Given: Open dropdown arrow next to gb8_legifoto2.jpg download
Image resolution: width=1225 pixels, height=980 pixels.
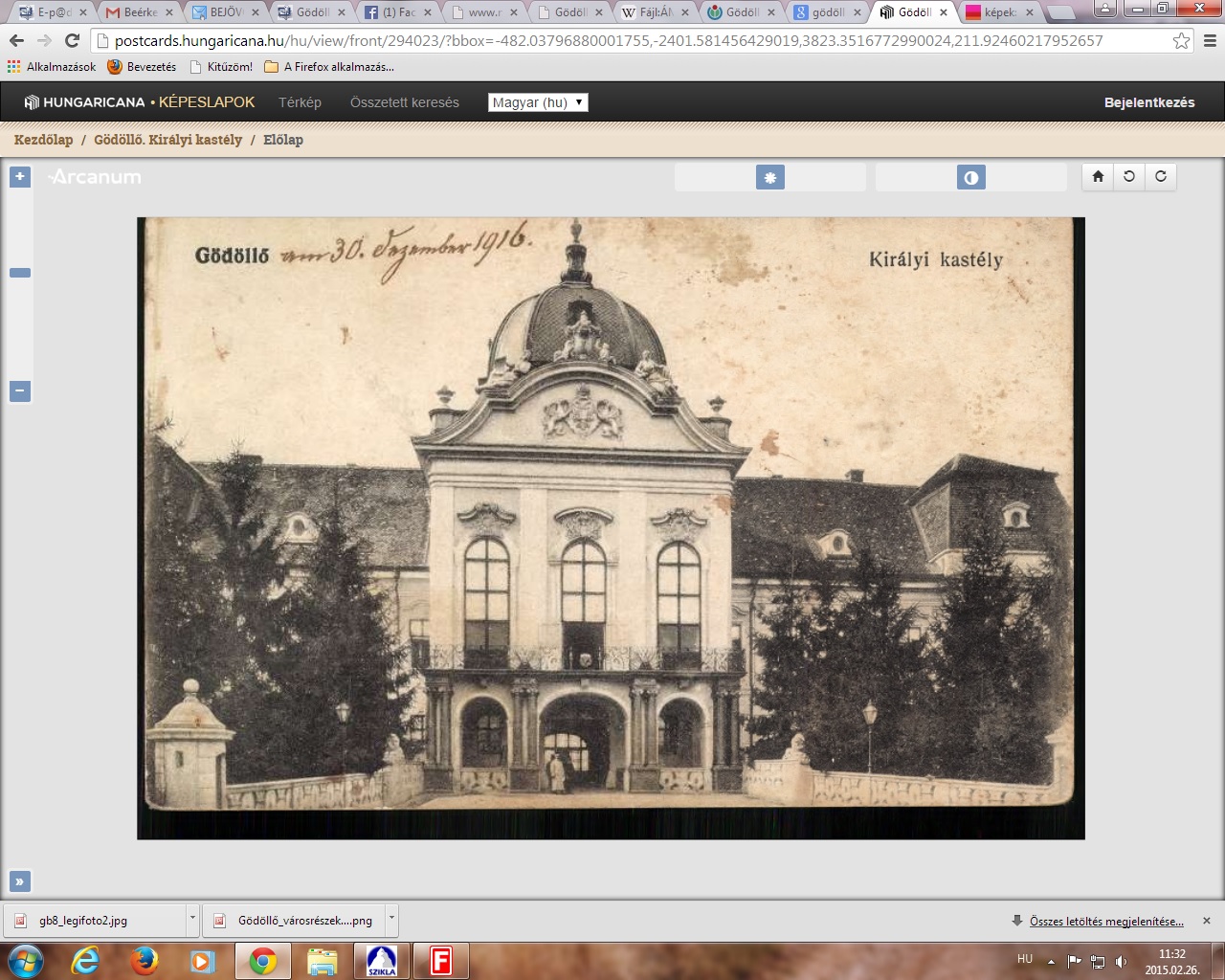Looking at the screenshot, I should 192,919.
